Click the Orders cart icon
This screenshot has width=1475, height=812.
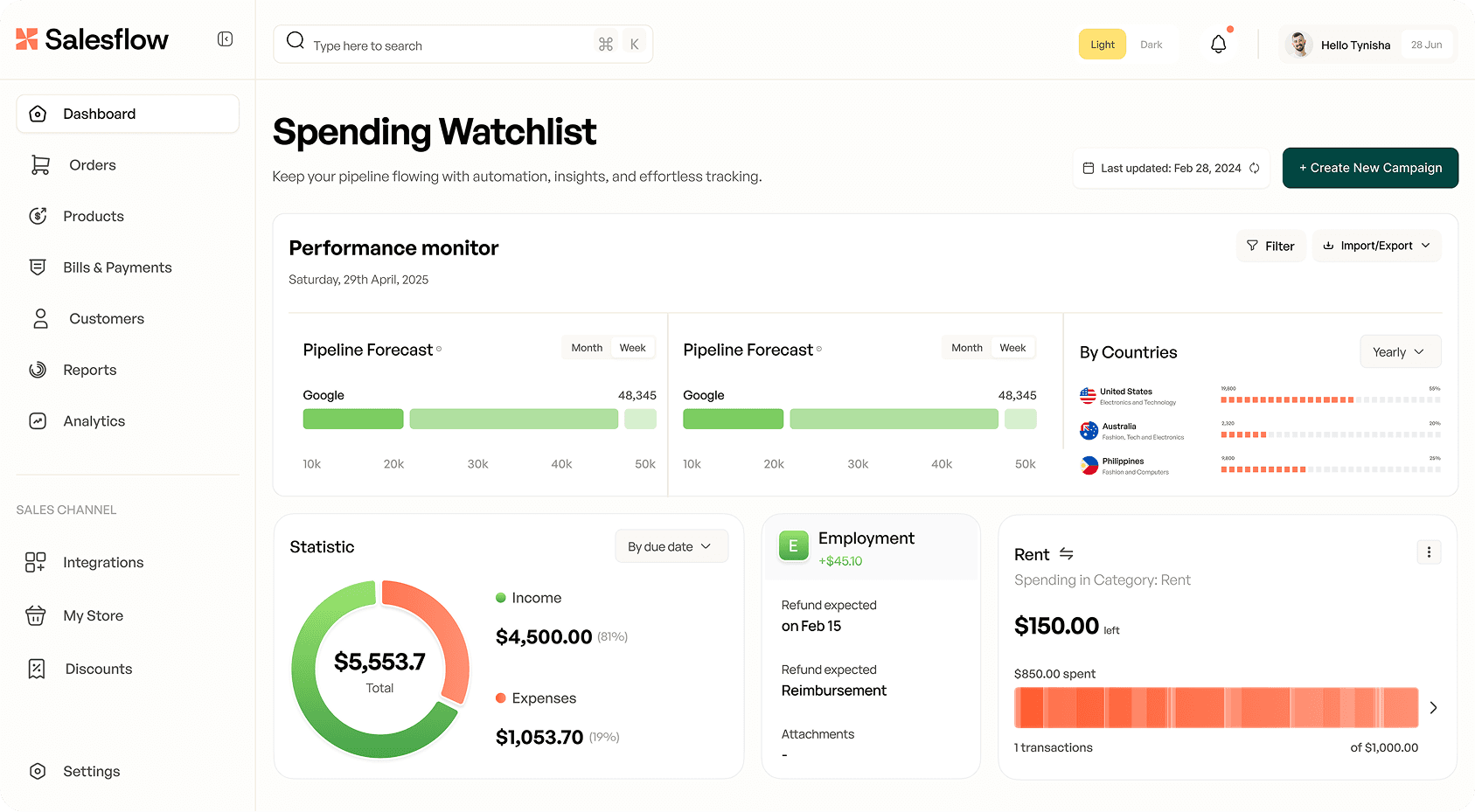[40, 164]
